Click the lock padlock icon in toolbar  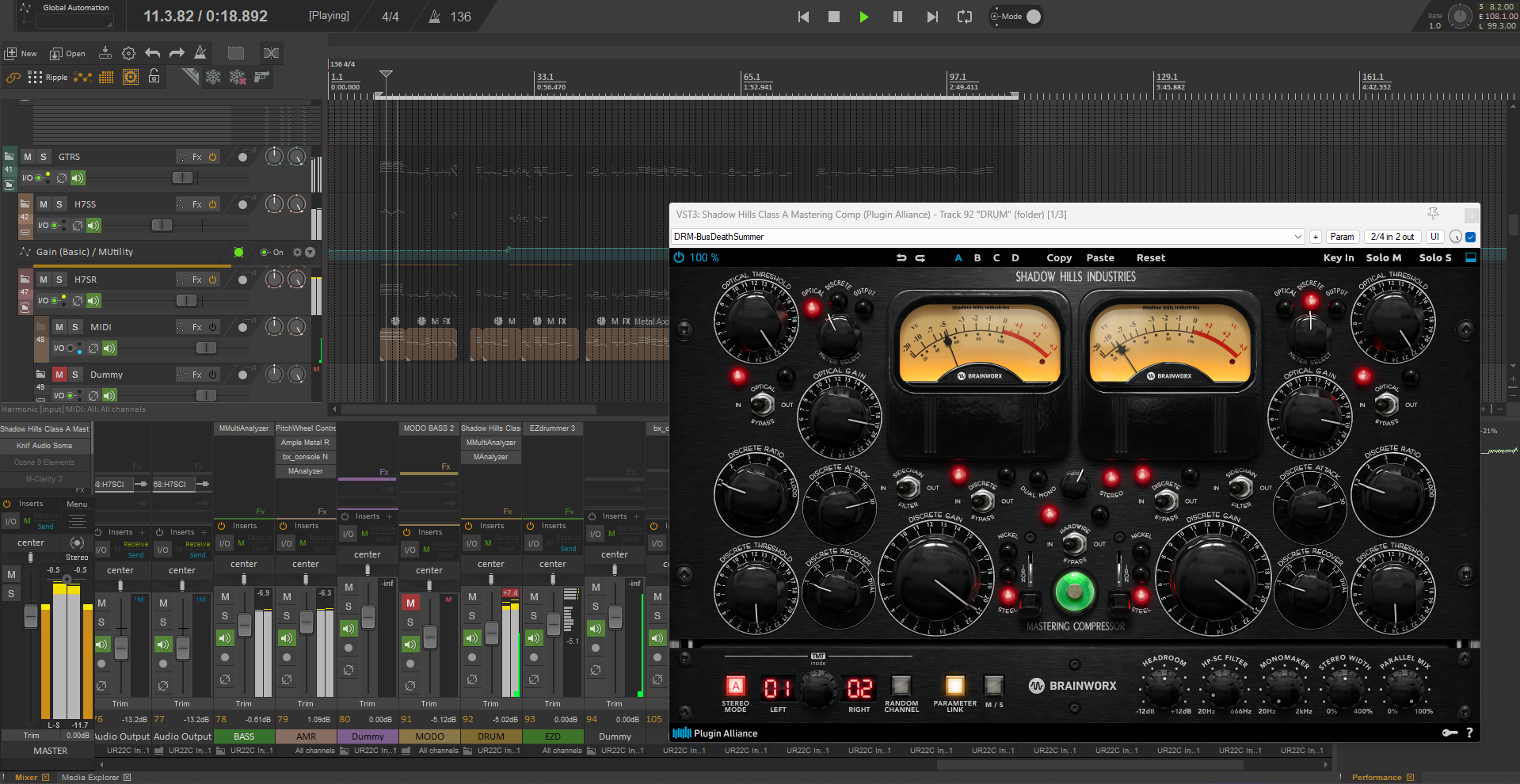click(154, 76)
